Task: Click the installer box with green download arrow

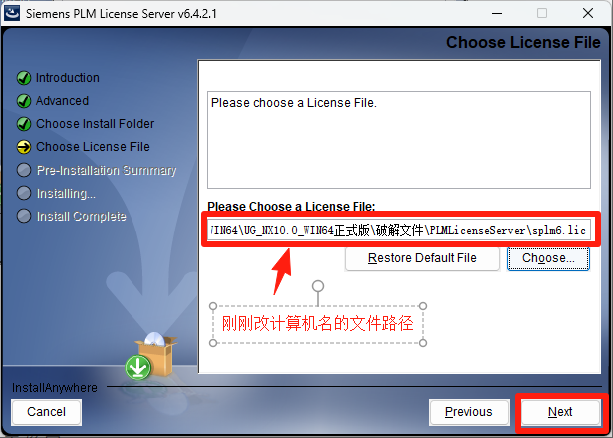Action: (151, 356)
